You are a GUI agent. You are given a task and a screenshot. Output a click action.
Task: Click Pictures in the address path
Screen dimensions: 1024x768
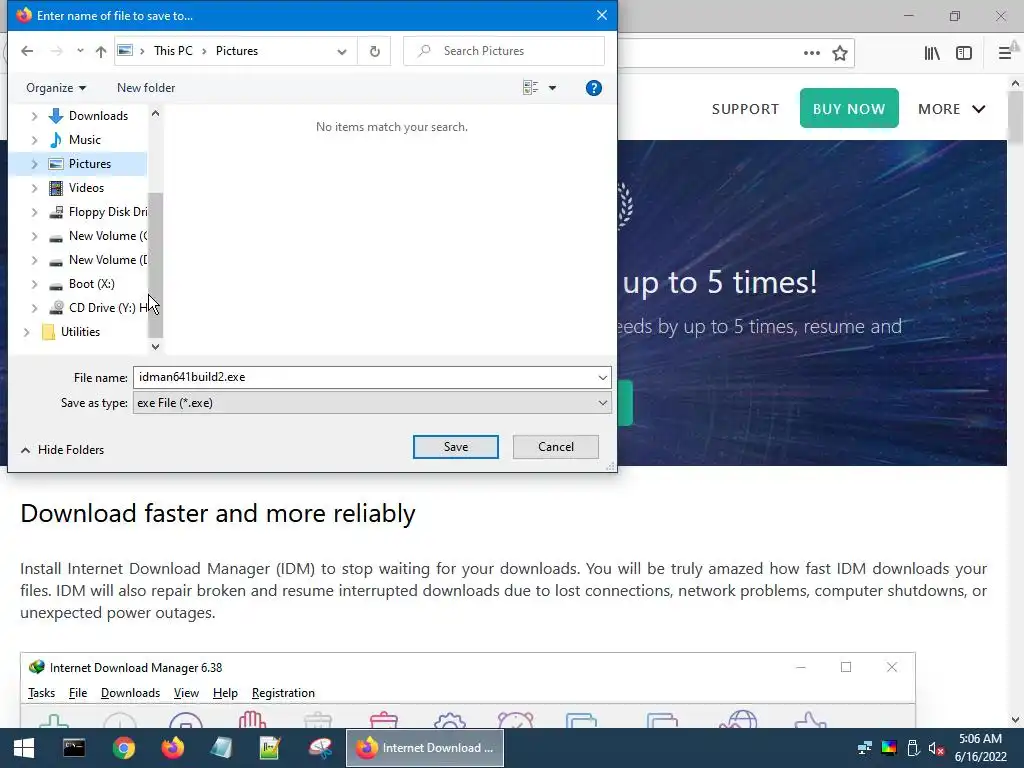coord(236,51)
